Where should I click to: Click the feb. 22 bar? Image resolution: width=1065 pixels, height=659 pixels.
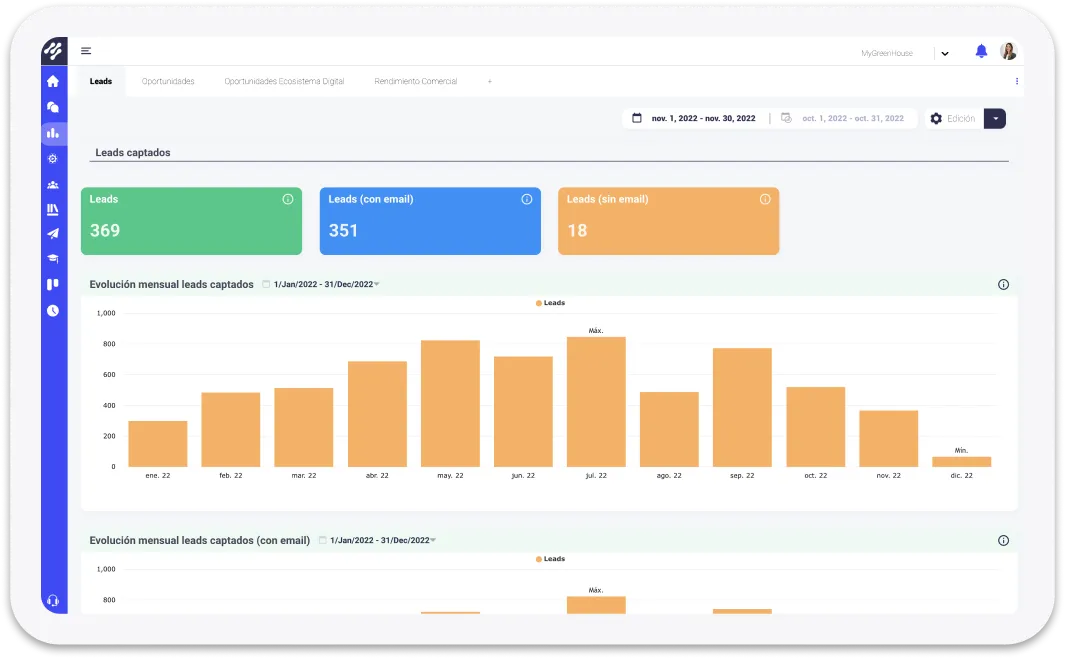[231, 429]
